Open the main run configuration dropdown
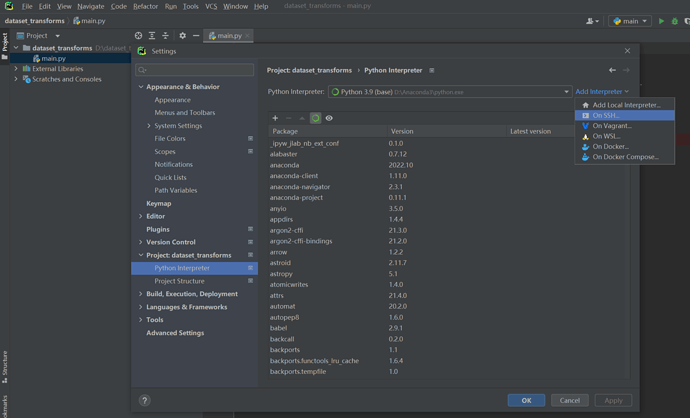This screenshot has height=418, width=690. pos(630,21)
